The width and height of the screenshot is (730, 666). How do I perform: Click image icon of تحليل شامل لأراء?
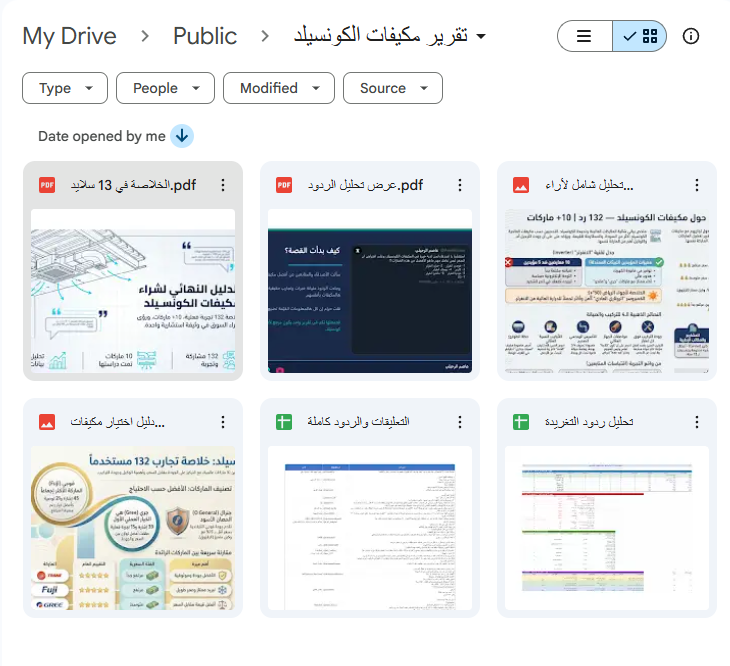tap(521, 185)
